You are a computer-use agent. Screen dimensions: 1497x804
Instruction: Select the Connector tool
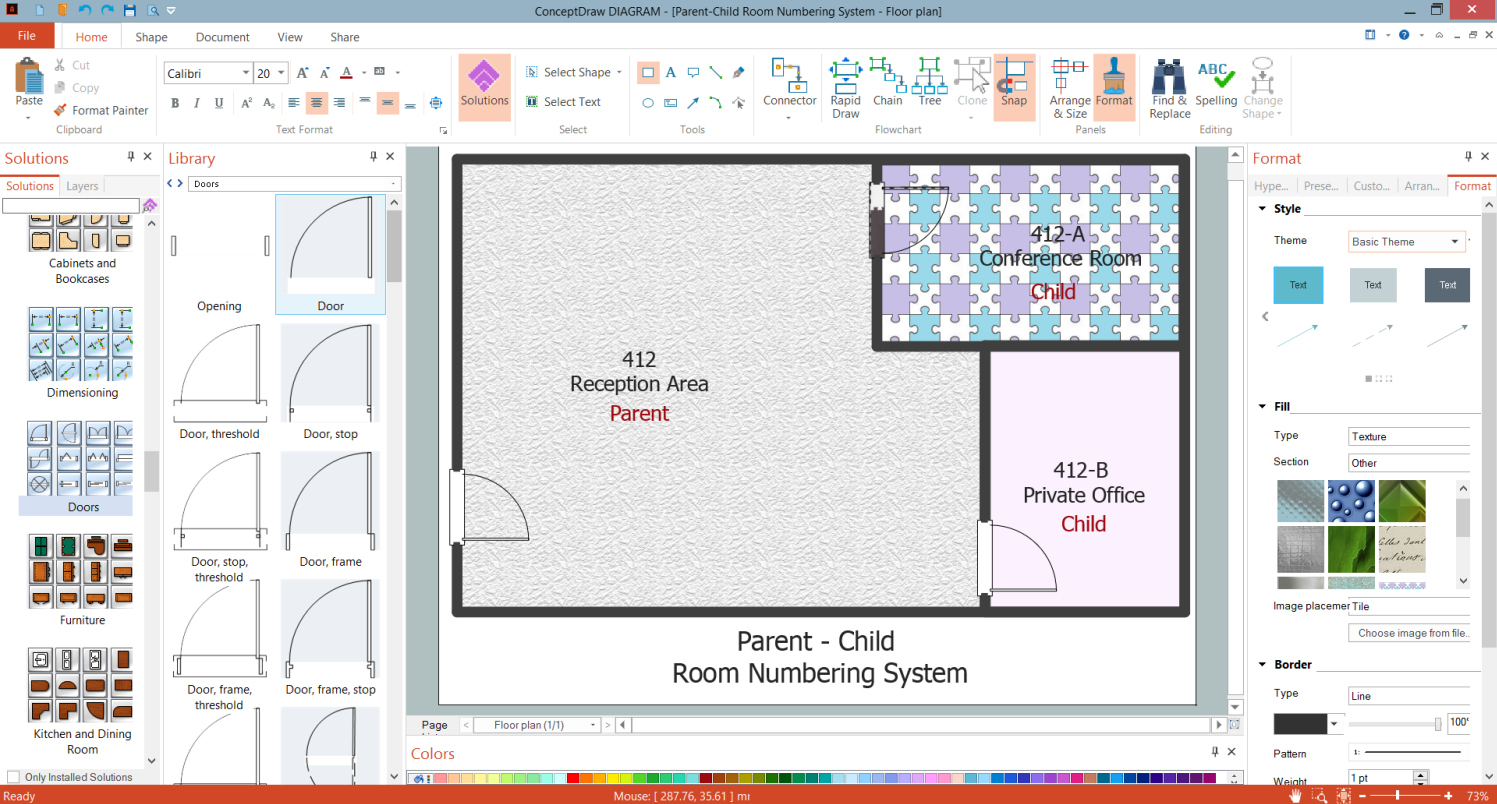coord(789,88)
